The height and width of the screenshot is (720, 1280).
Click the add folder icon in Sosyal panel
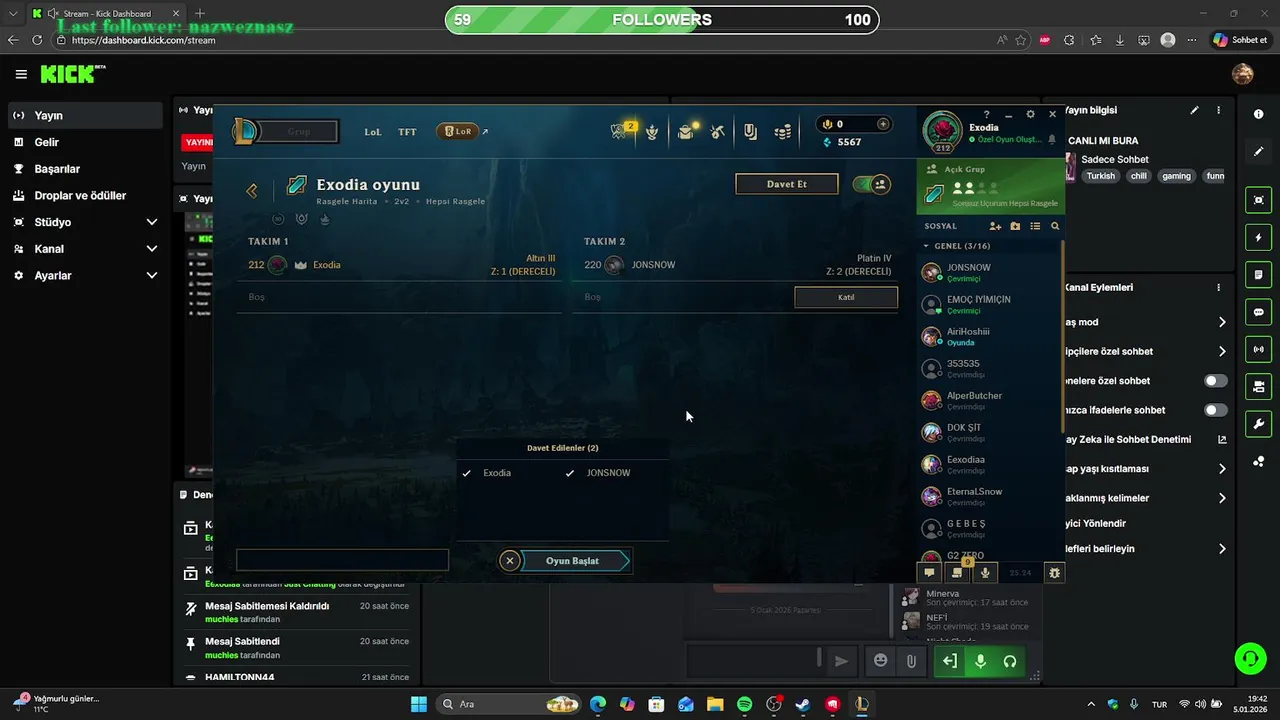tap(1015, 226)
